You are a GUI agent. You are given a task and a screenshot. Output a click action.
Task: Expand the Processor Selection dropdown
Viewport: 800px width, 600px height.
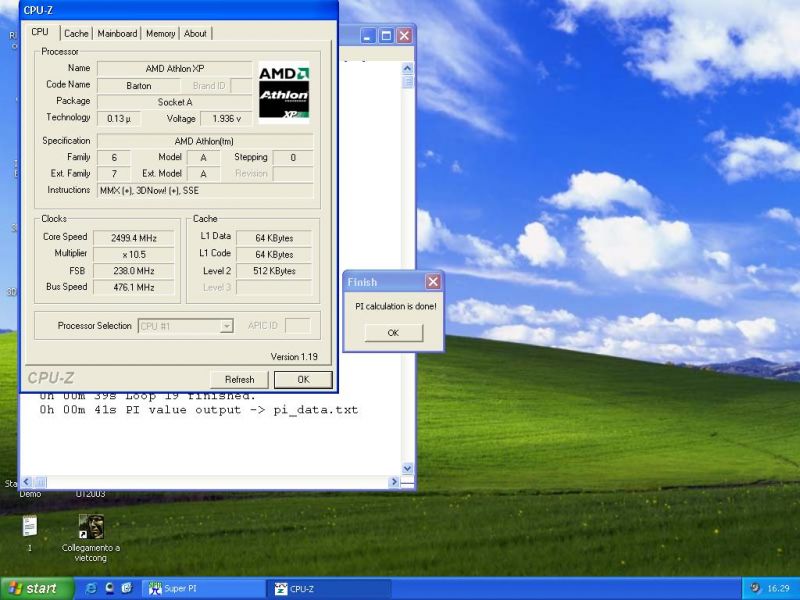[227, 326]
